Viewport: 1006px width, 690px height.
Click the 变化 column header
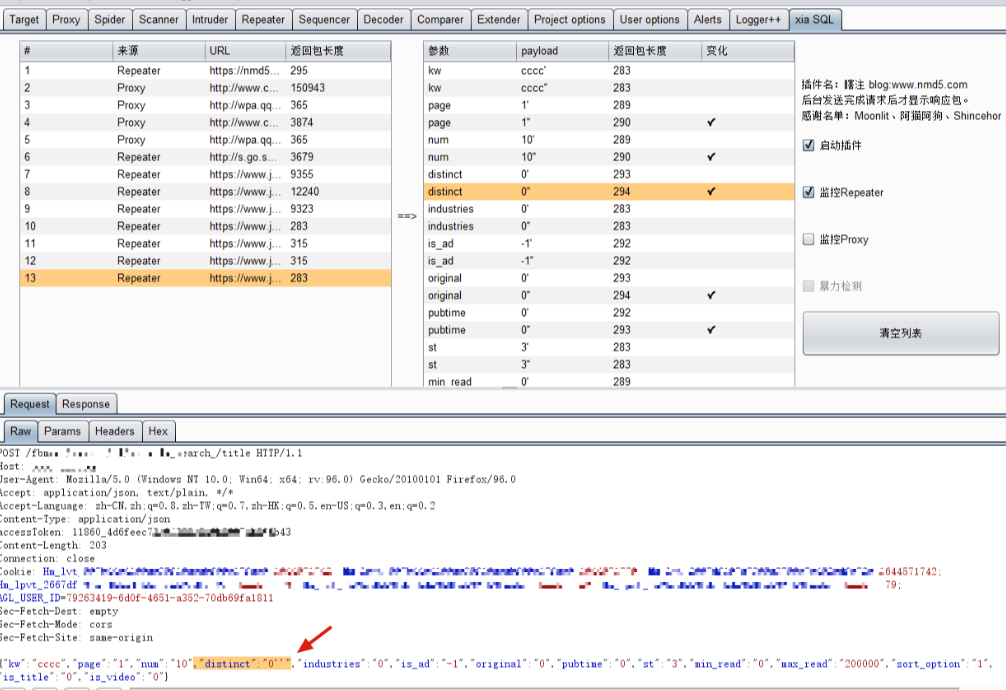[x=747, y=51]
